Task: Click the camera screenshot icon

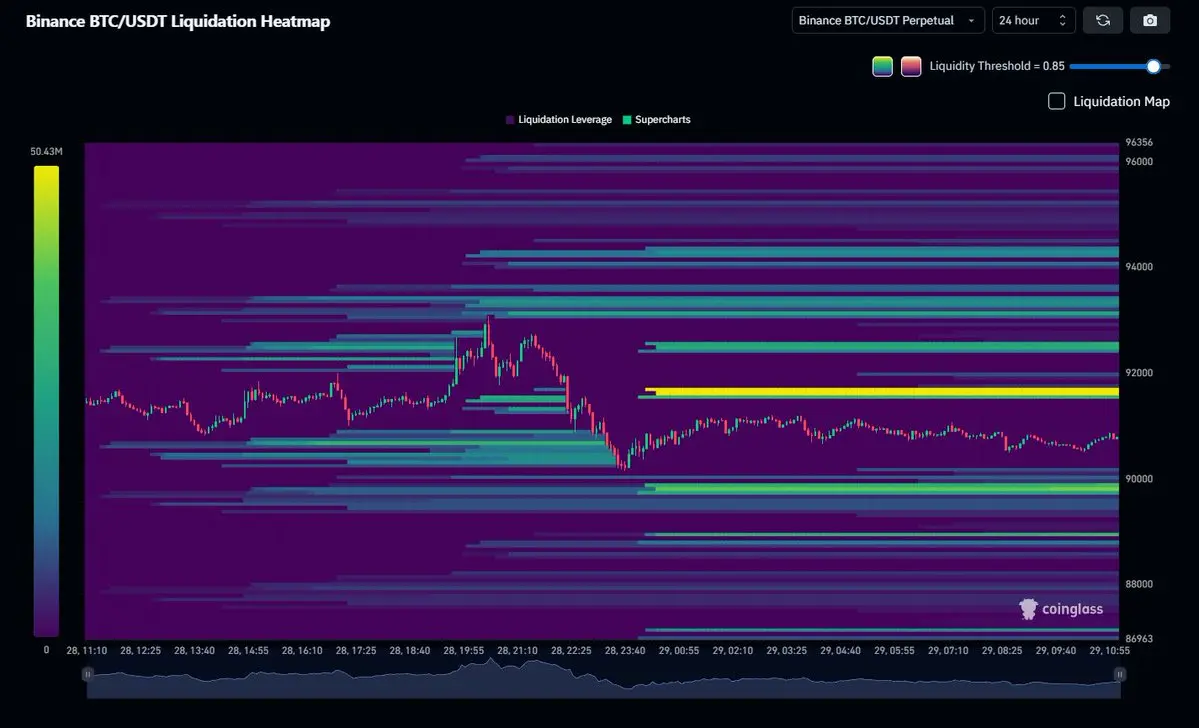Action: [x=1150, y=21]
